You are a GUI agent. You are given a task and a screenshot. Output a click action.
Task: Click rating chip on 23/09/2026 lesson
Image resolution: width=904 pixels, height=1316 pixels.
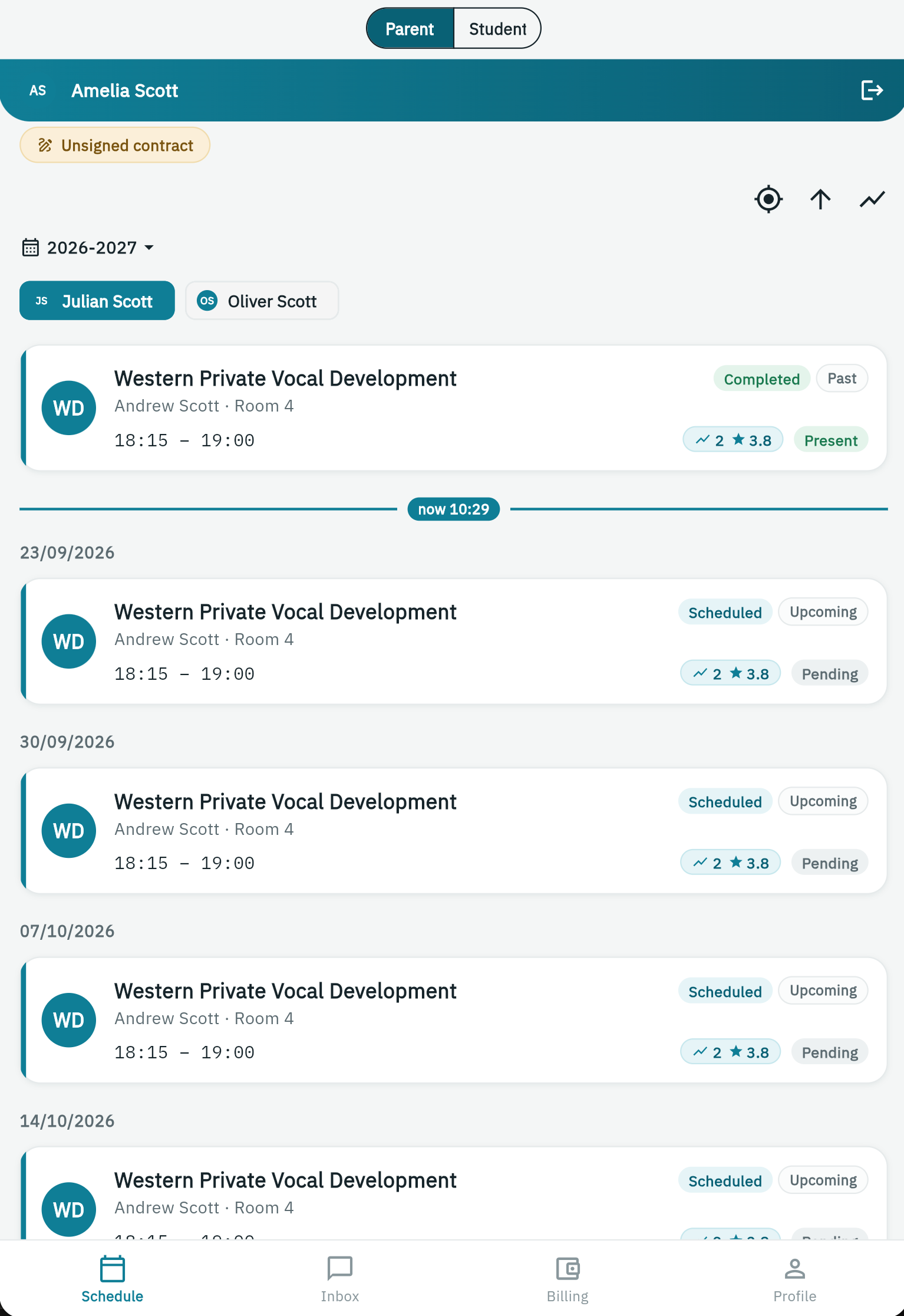coord(730,674)
